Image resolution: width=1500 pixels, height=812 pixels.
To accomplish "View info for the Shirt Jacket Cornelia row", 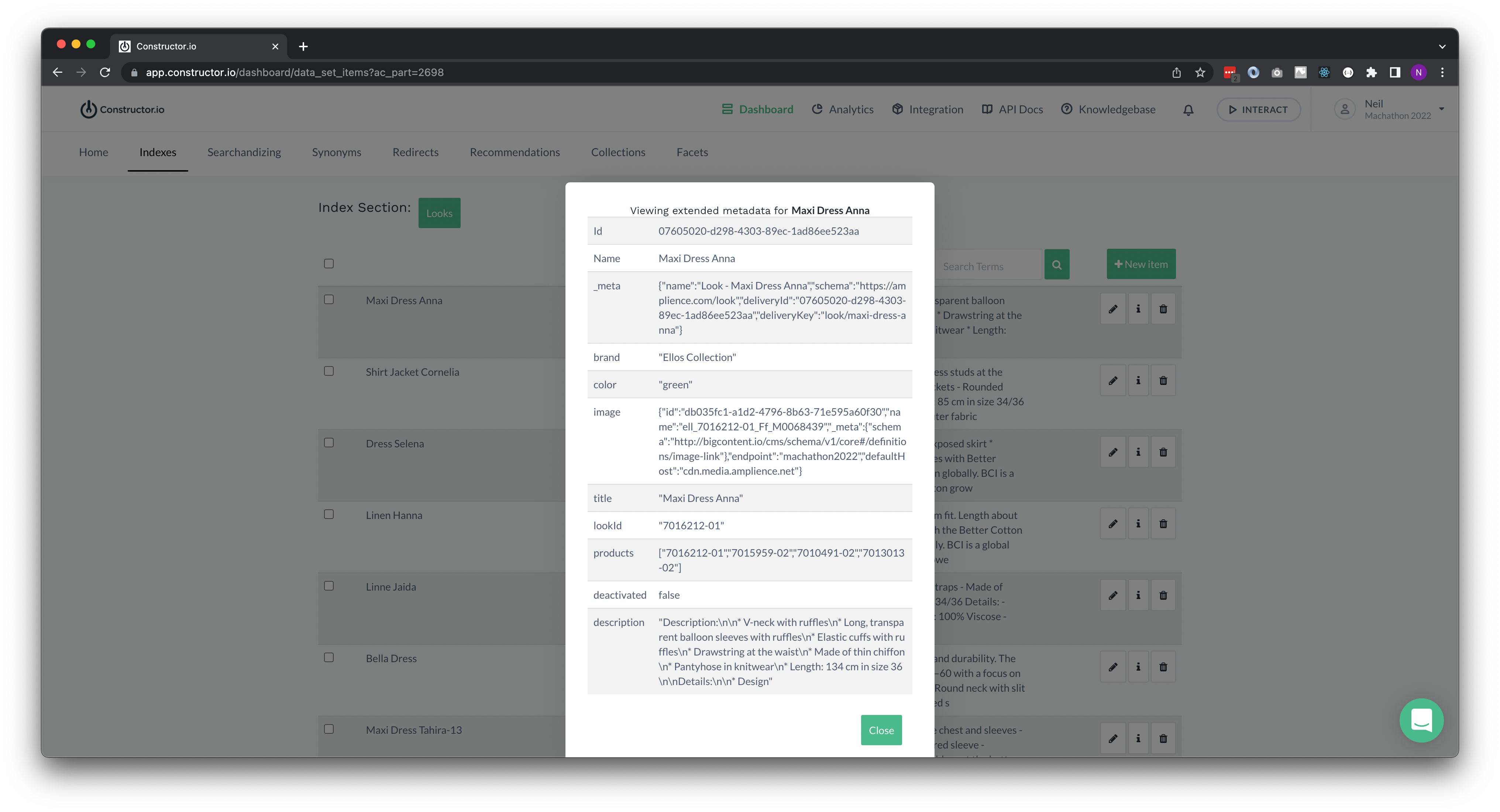I will pos(1138,380).
